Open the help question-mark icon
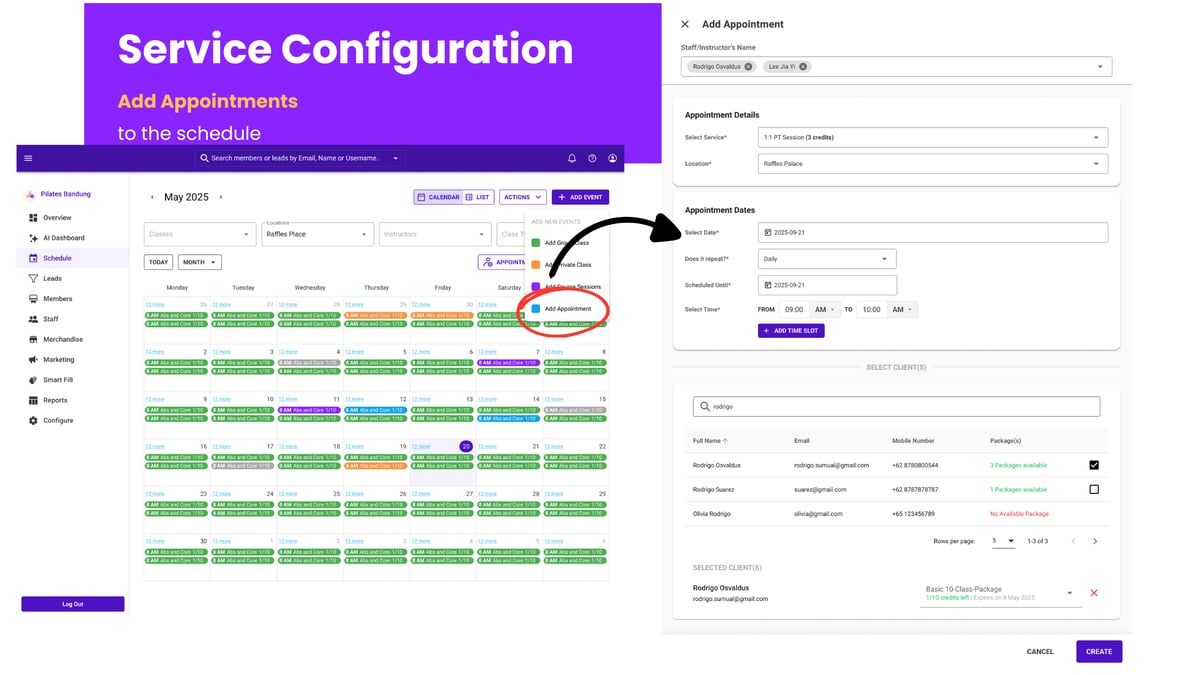 [592, 158]
